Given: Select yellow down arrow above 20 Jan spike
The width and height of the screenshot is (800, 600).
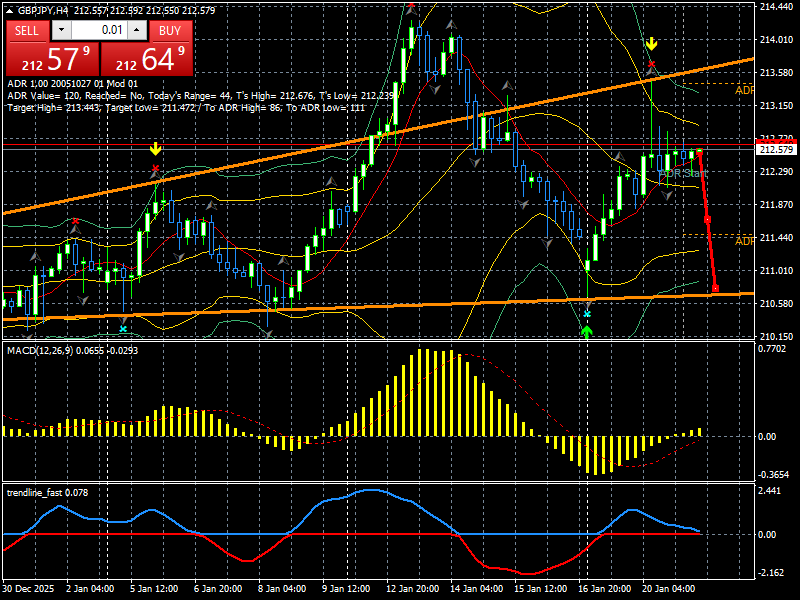Looking at the screenshot, I should pyautogui.click(x=651, y=44).
